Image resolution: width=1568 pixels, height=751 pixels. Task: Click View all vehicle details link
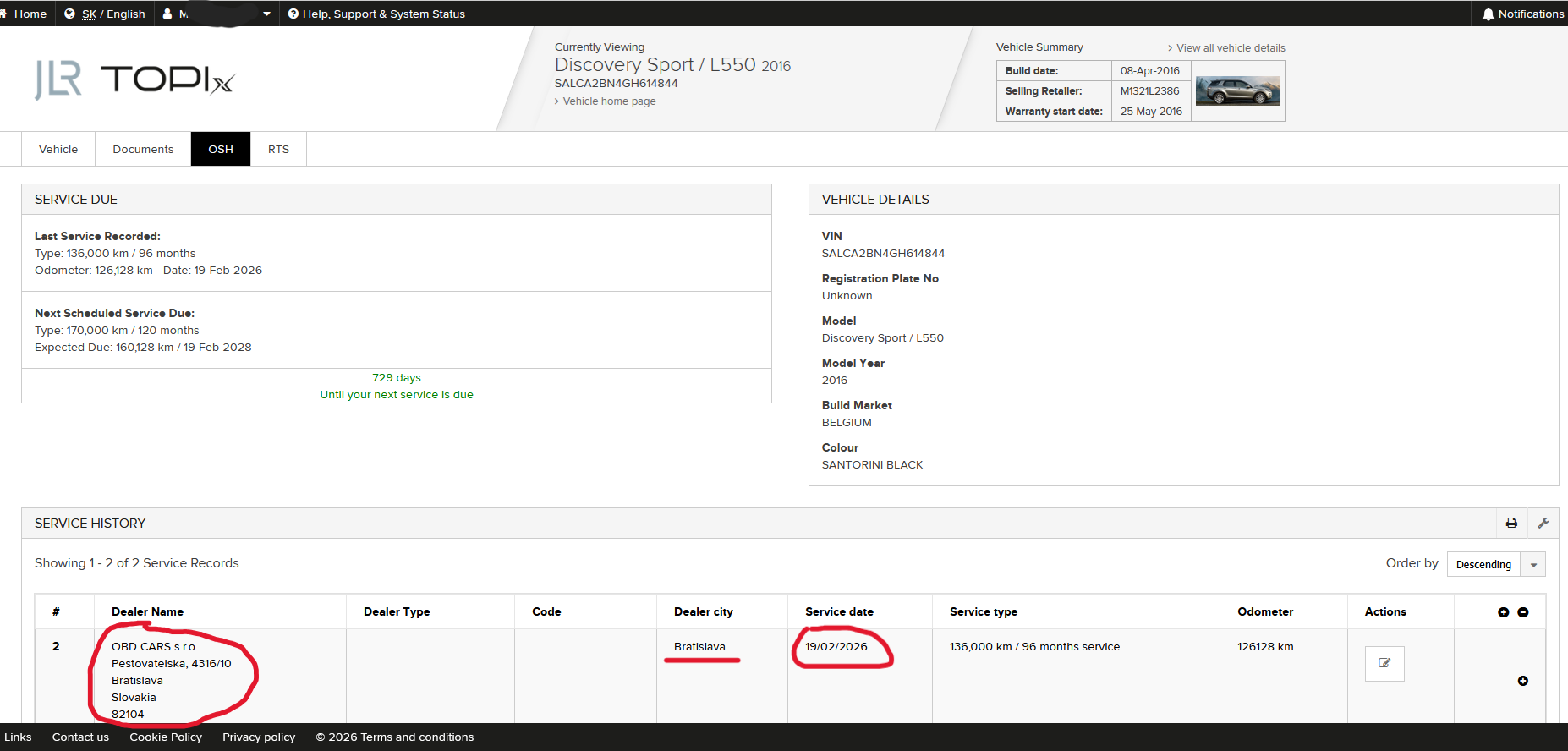[1230, 48]
